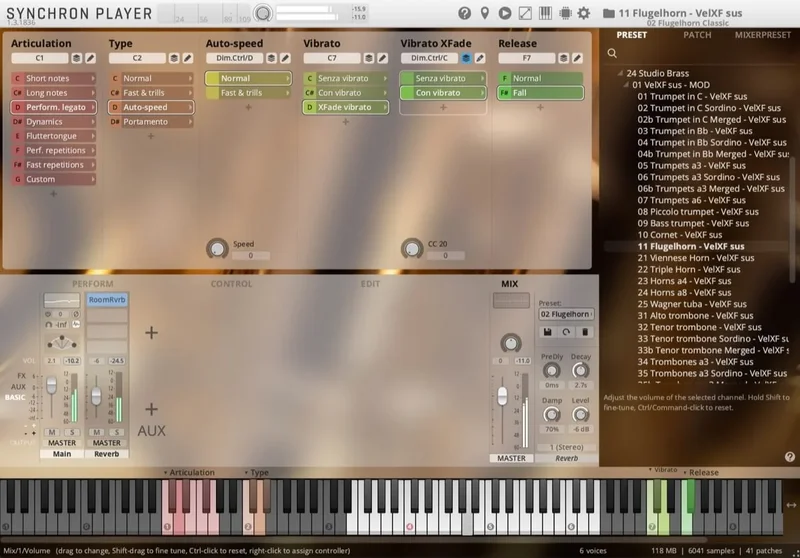The width and height of the screenshot is (800, 558).
Task: Open the Release keyswitch dropdown above keyboard
Action: tap(701, 472)
